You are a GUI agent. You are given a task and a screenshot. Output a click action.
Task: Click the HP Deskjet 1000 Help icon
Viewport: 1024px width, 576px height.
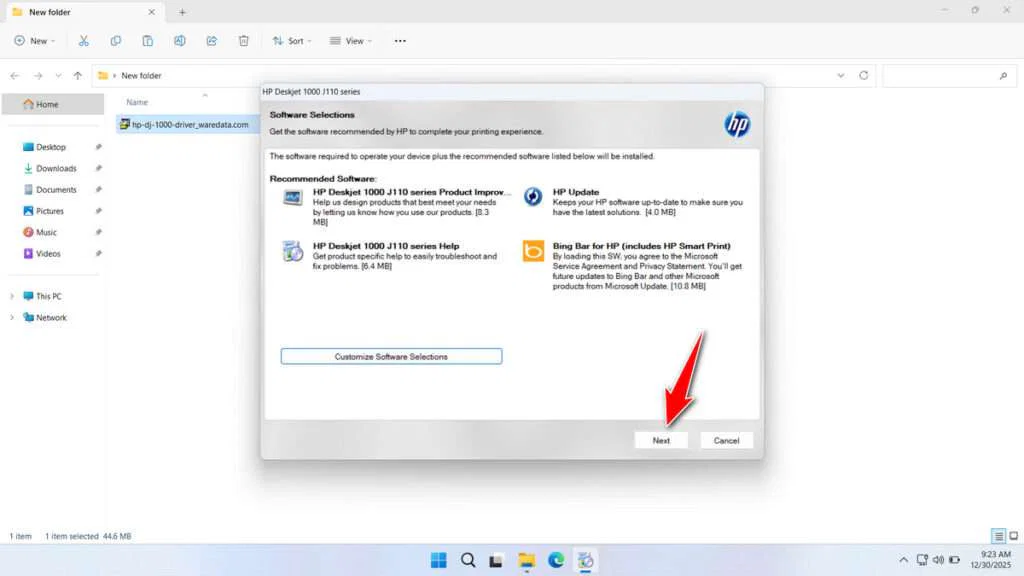(x=292, y=252)
